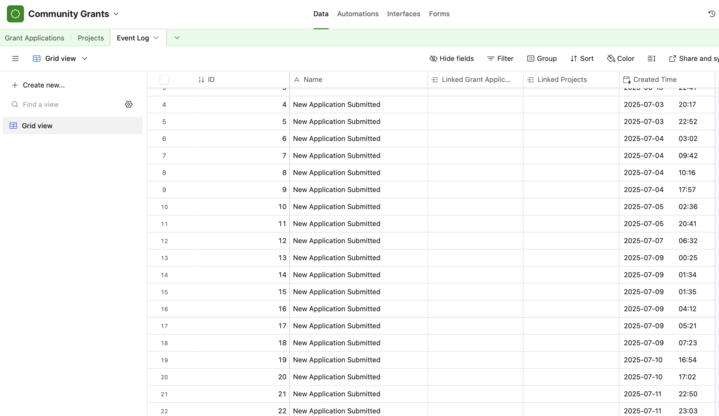Expand the Community Grants base name dropdown
The image size is (719, 416).
tap(116, 14)
